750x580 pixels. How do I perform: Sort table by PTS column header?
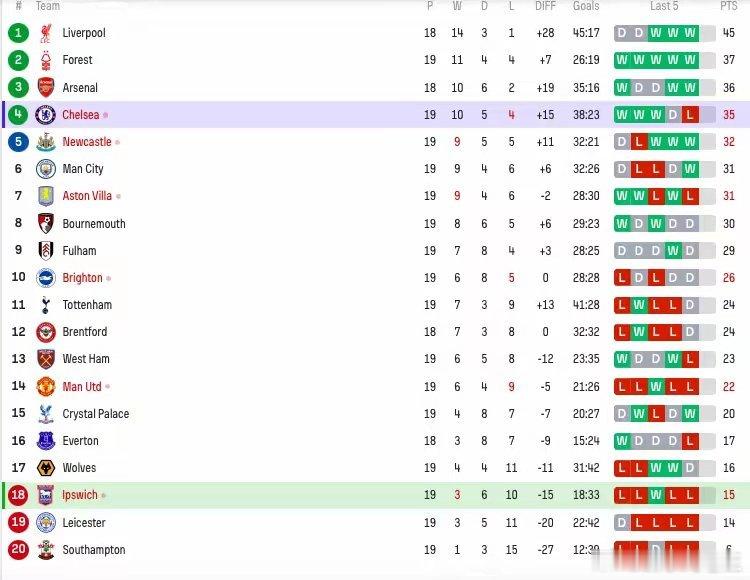coord(728,6)
